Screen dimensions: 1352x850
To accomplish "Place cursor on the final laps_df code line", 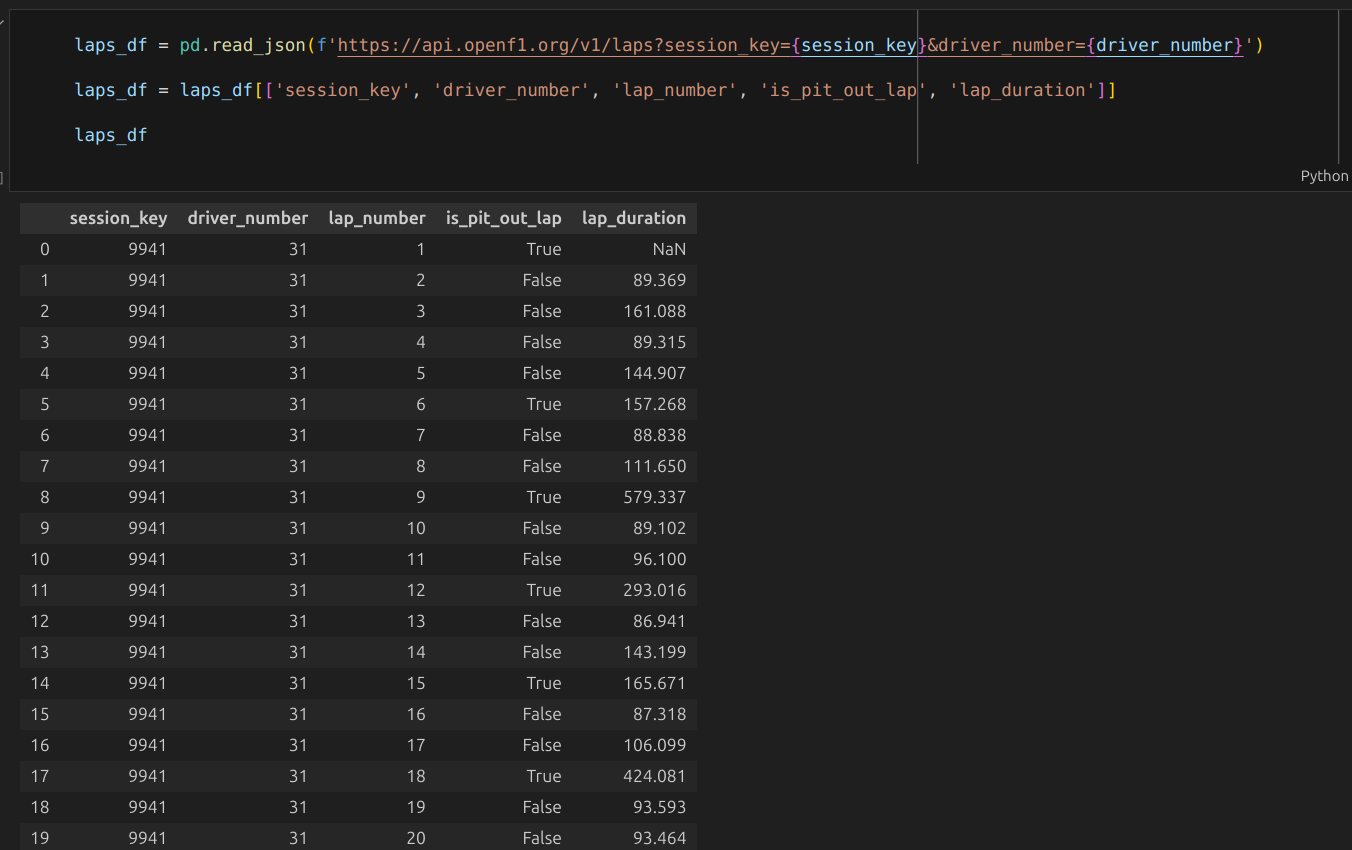I will pos(111,134).
